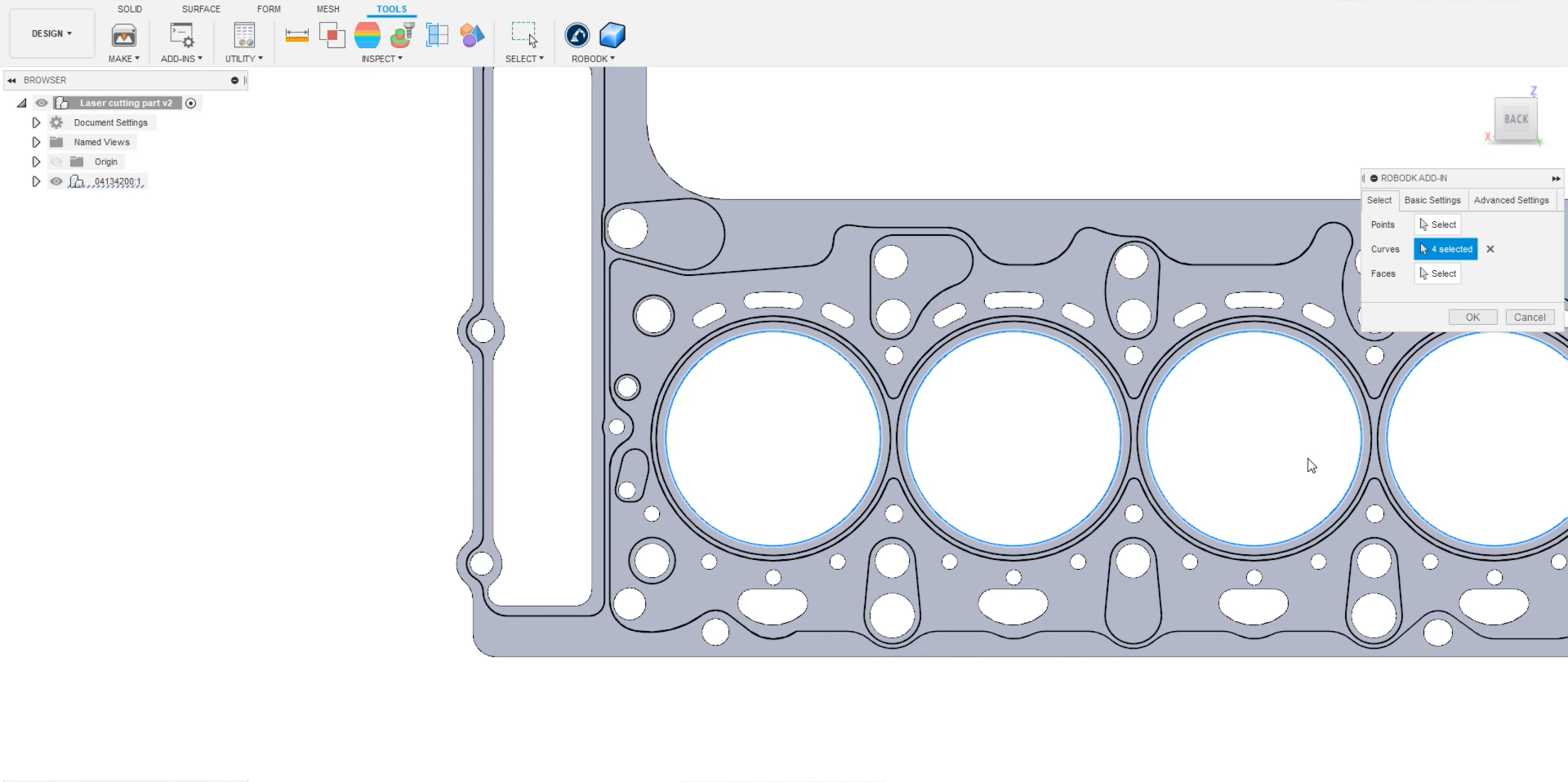Click the 4 selected Curves button

[1445, 249]
